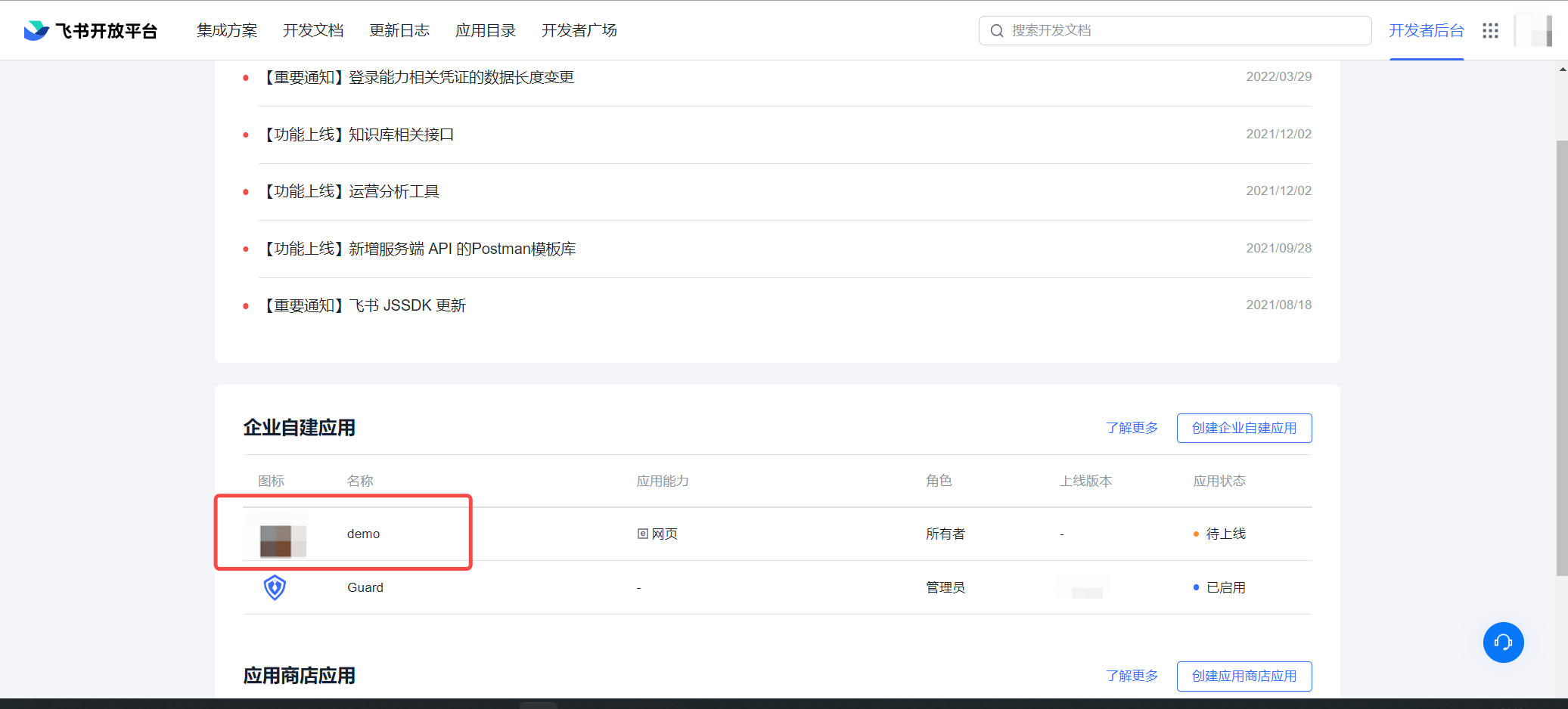Click the Feishu Open Platform logo
1568x709 pixels.
90,30
